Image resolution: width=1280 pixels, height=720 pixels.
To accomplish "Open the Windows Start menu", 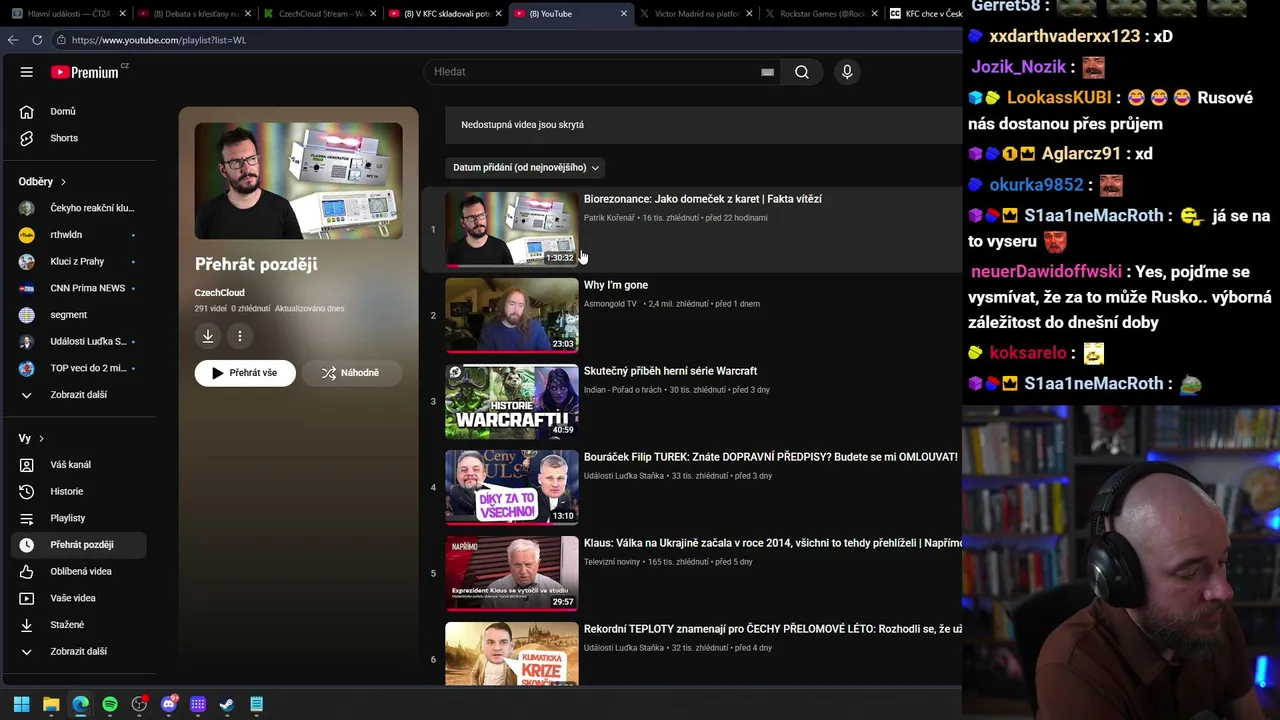I will click(21, 704).
